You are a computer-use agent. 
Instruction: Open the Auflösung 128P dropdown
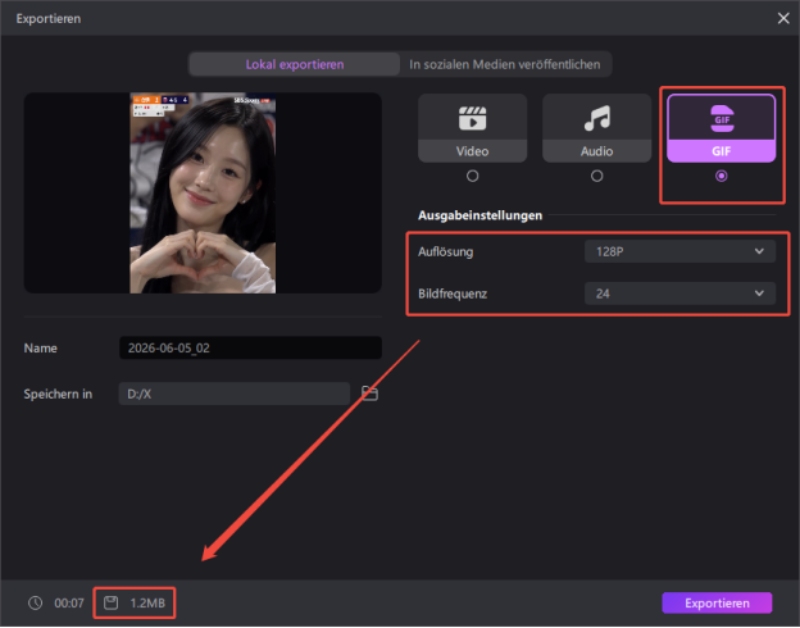tap(680, 252)
